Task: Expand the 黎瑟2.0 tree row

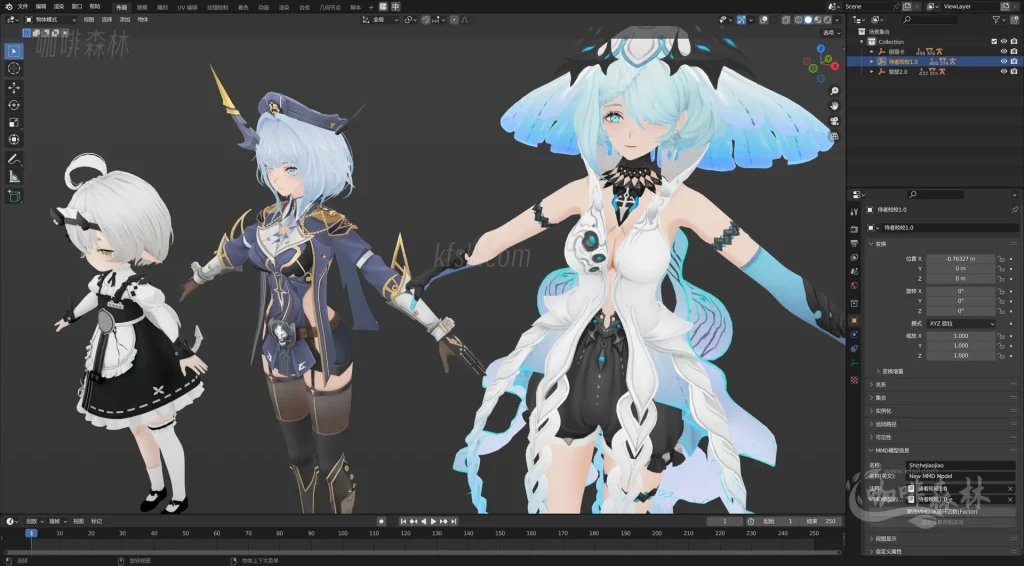Action: 871,72
